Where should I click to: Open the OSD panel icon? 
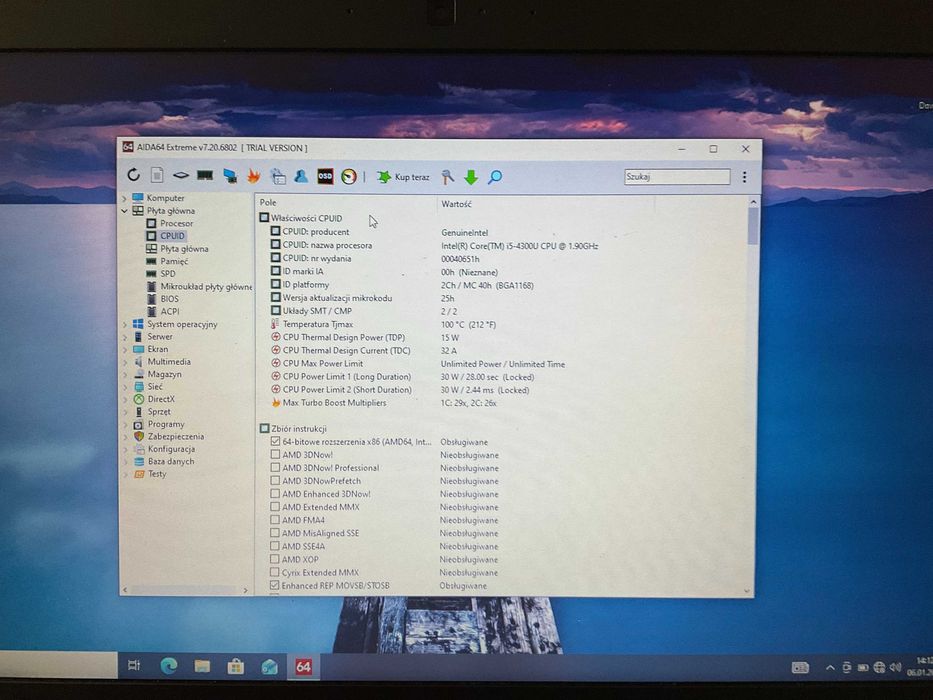click(325, 176)
